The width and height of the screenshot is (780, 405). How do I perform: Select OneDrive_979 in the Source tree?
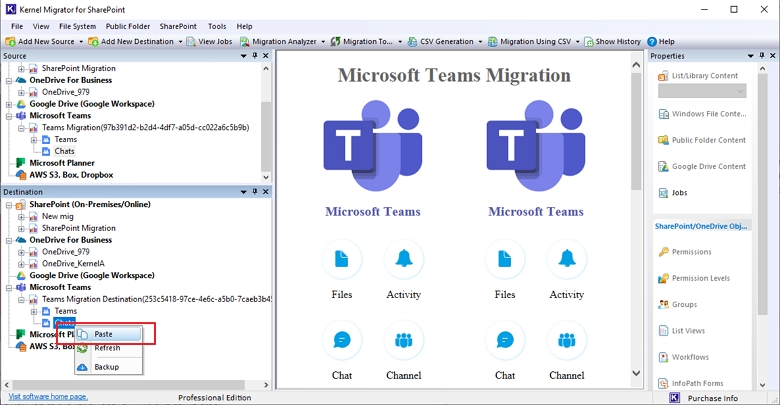(66, 92)
